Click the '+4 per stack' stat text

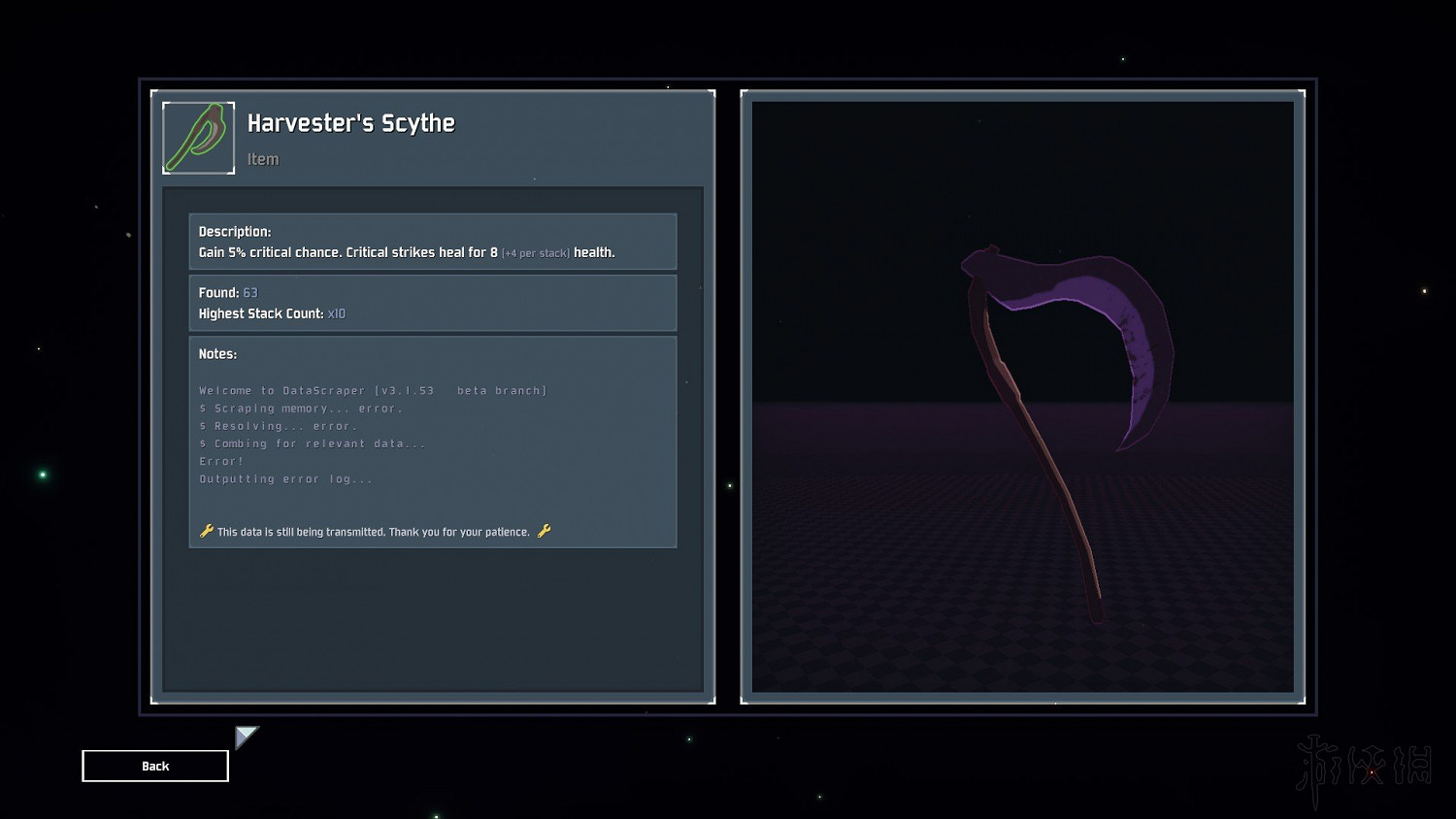coord(536,253)
